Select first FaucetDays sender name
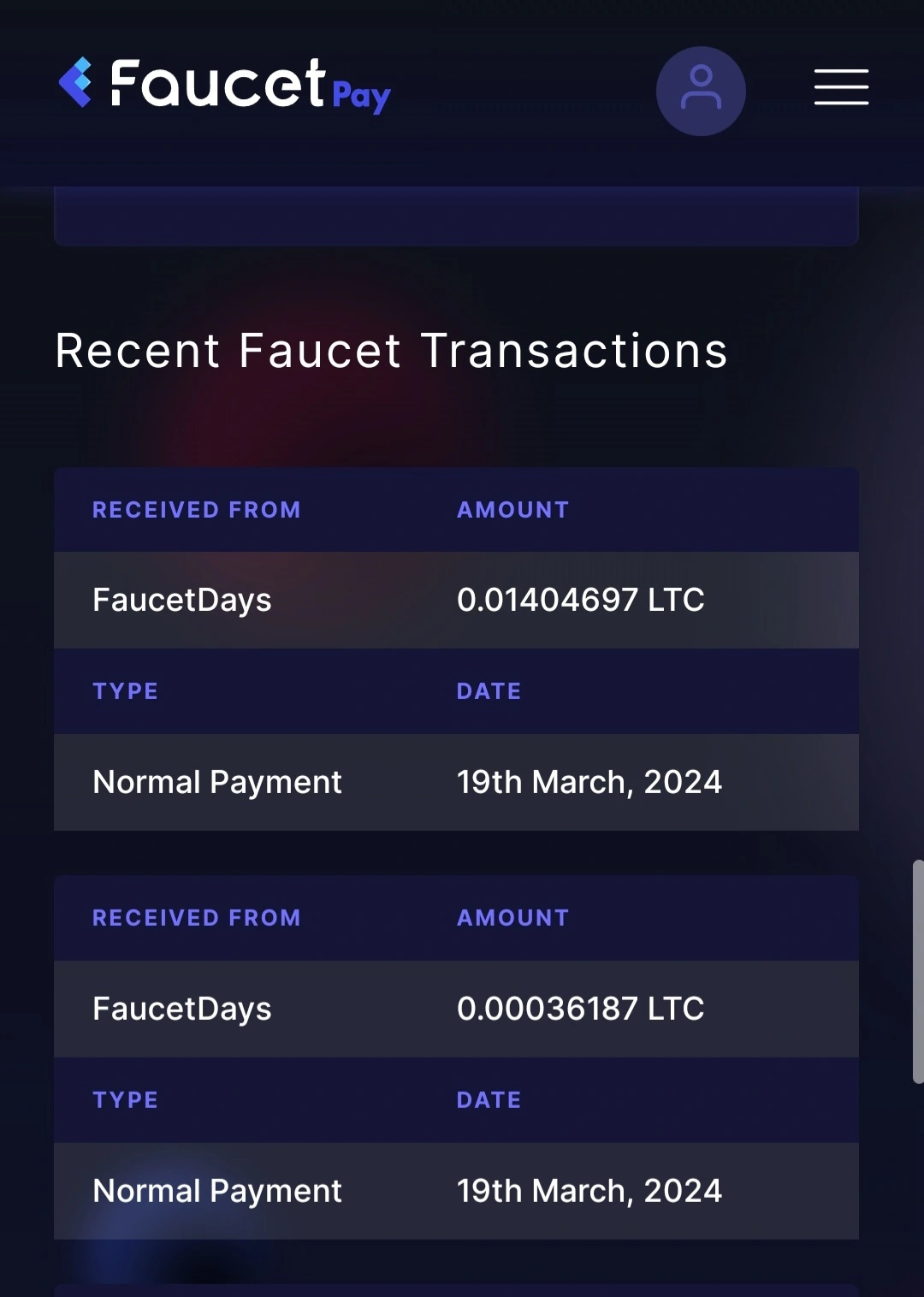Screen dimensions: 924x1297 (x=181, y=601)
